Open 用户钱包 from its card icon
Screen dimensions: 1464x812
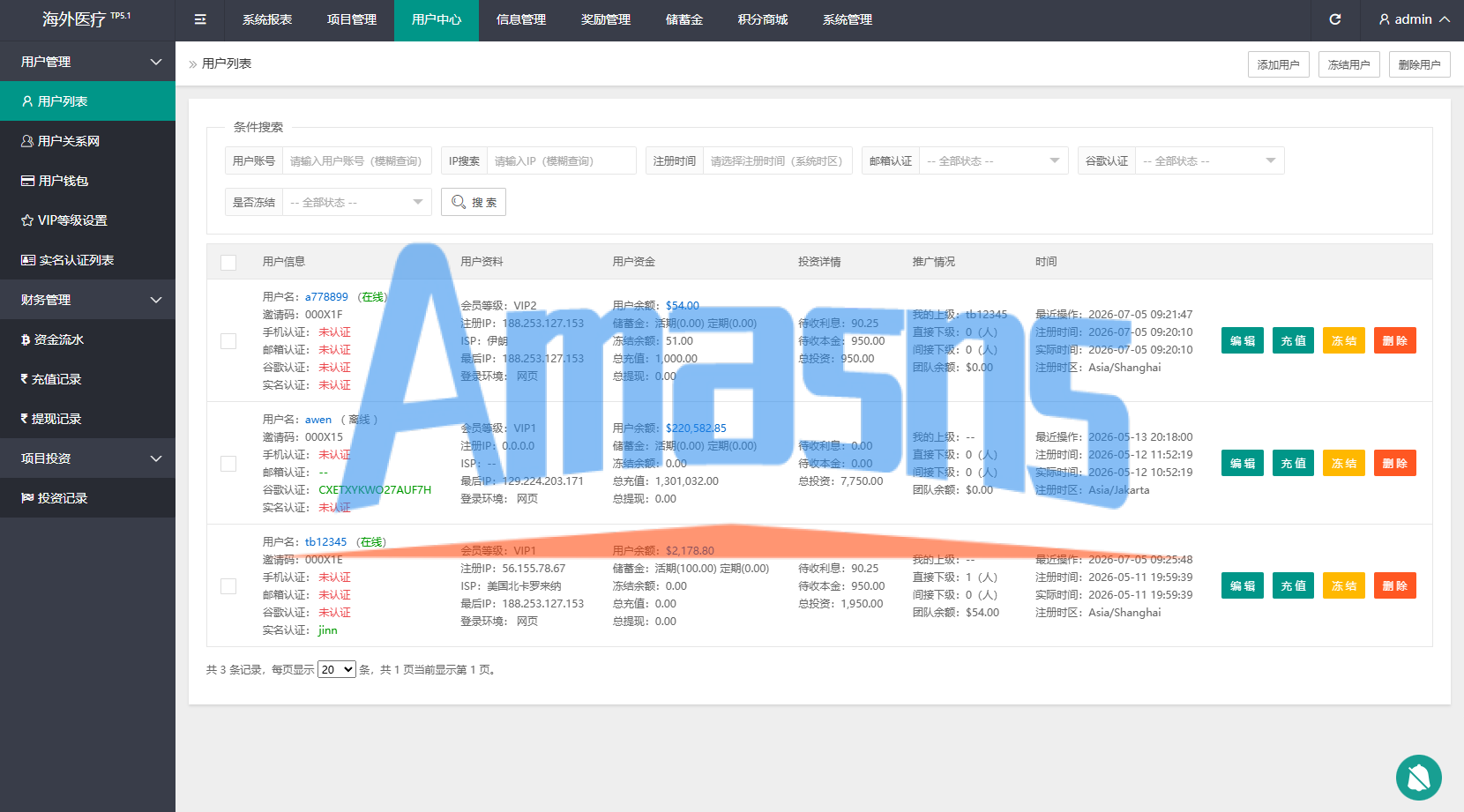(x=27, y=181)
